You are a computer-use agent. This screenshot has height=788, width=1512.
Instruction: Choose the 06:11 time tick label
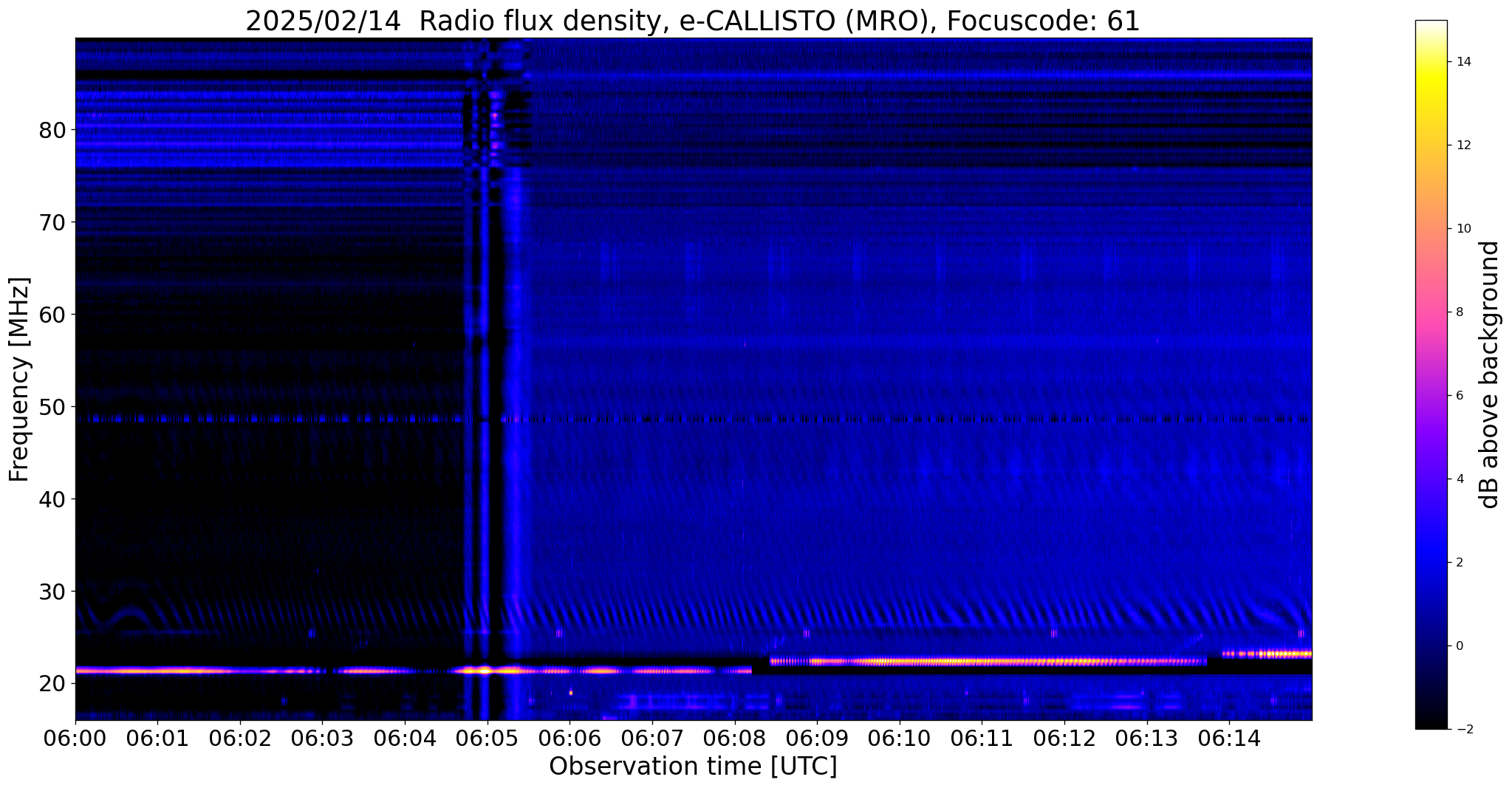pos(982,738)
